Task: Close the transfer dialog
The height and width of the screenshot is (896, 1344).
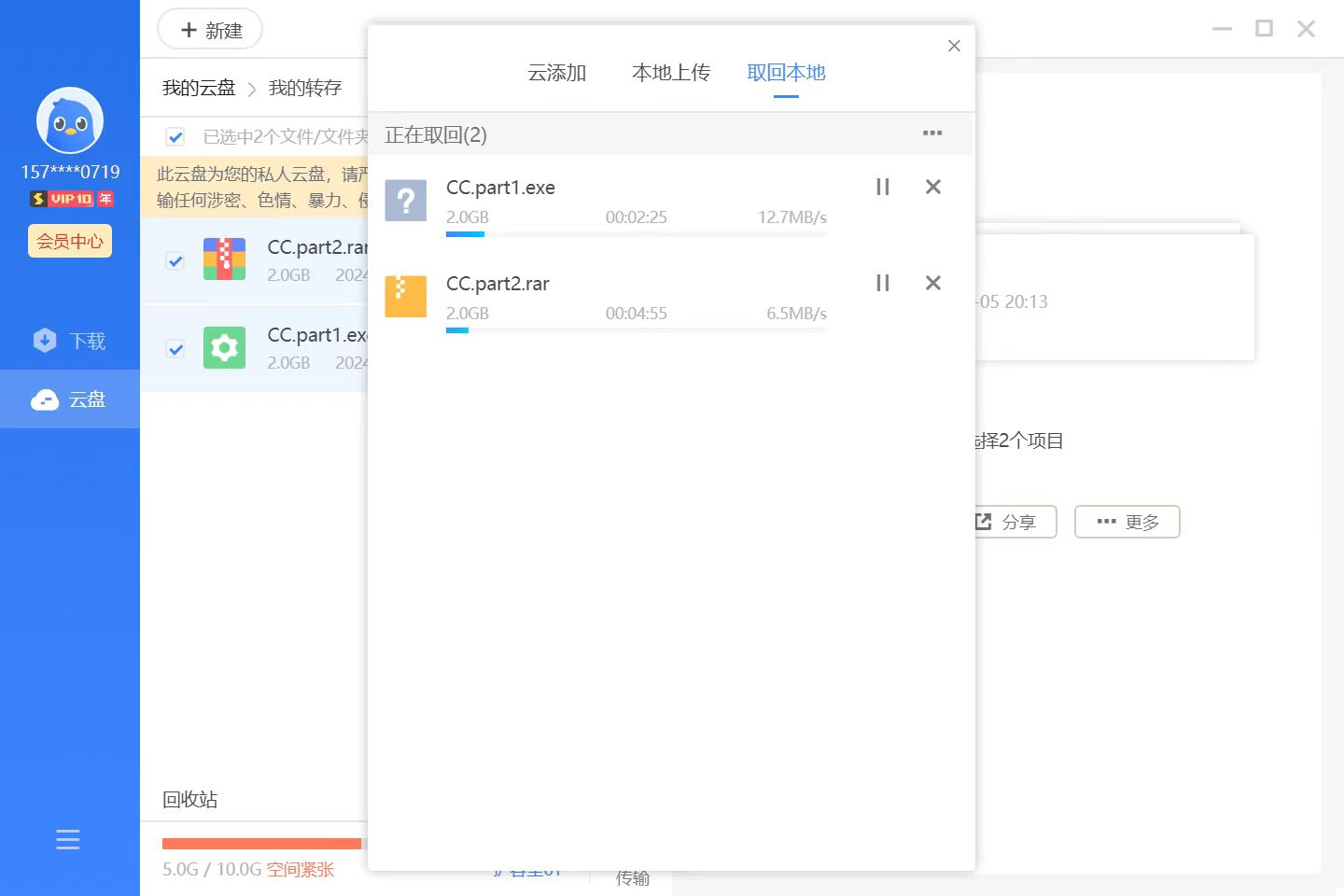Action: (954, 46)
